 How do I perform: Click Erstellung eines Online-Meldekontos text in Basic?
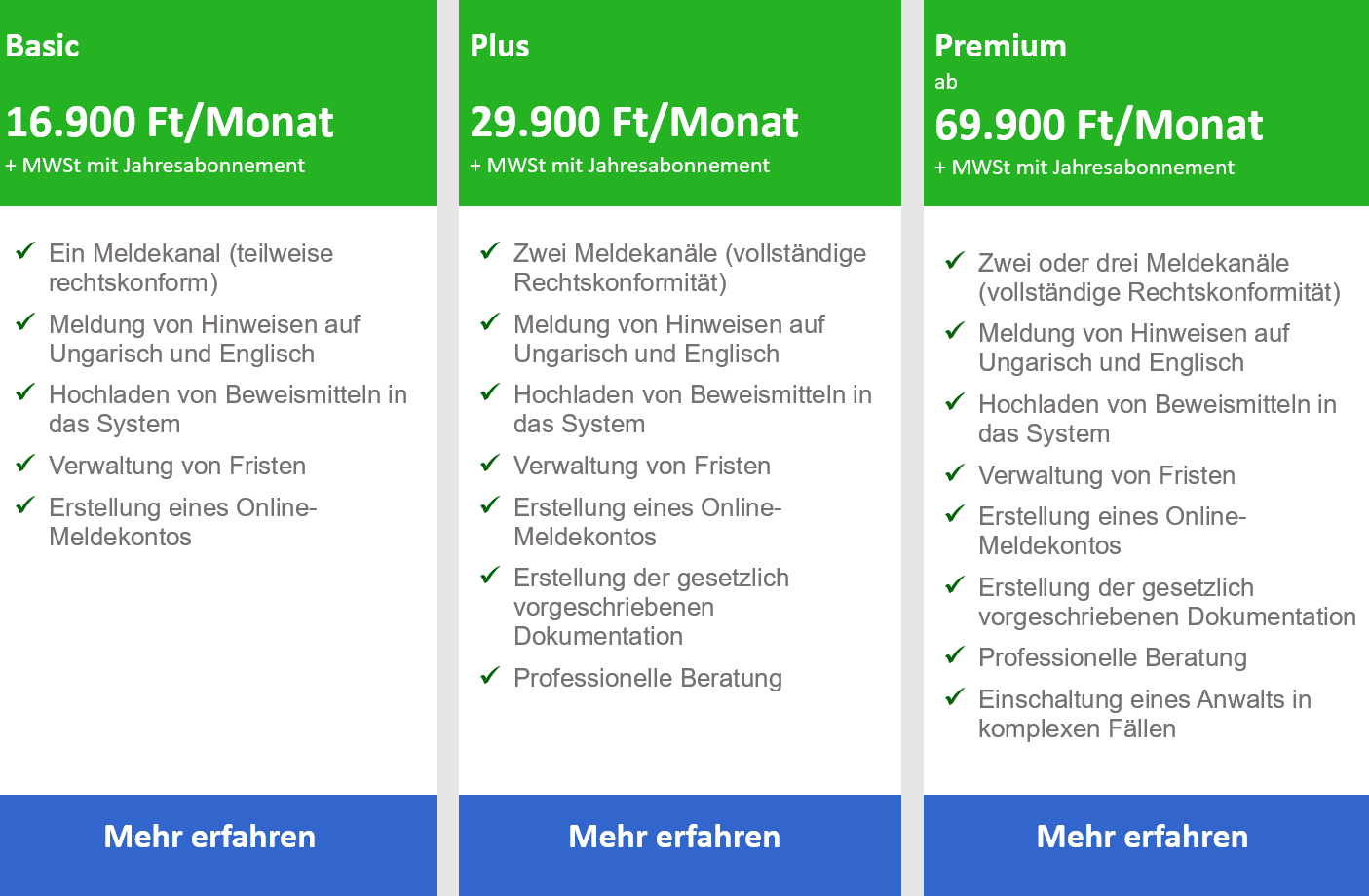(183, 522)
